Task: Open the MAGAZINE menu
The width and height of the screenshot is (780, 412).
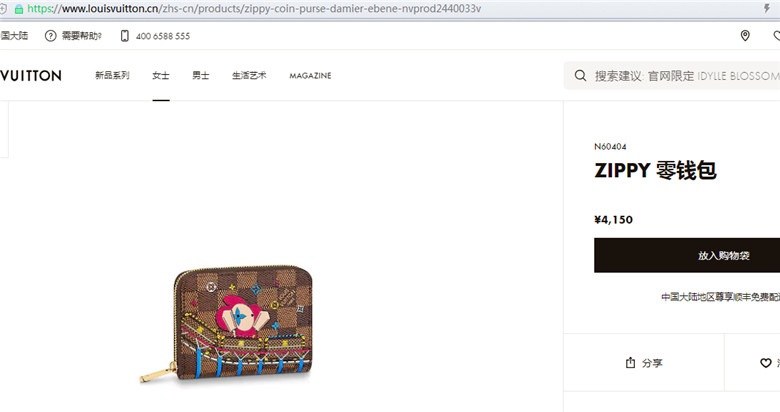Action: point(310,76)
